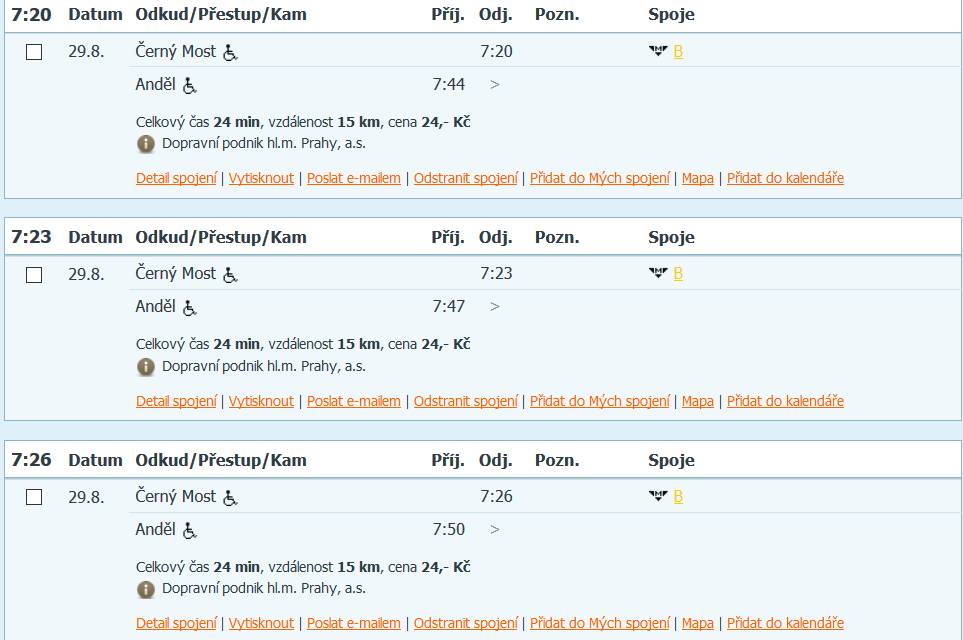Click Vytisknout in the 7:26 connection

[261, 623]
